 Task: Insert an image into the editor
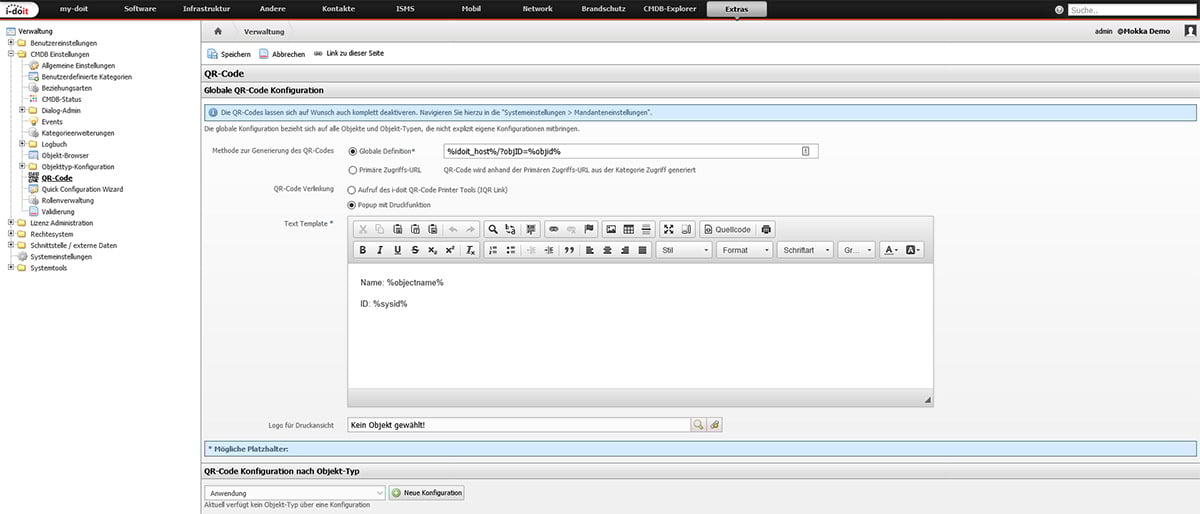pos(611,229)
